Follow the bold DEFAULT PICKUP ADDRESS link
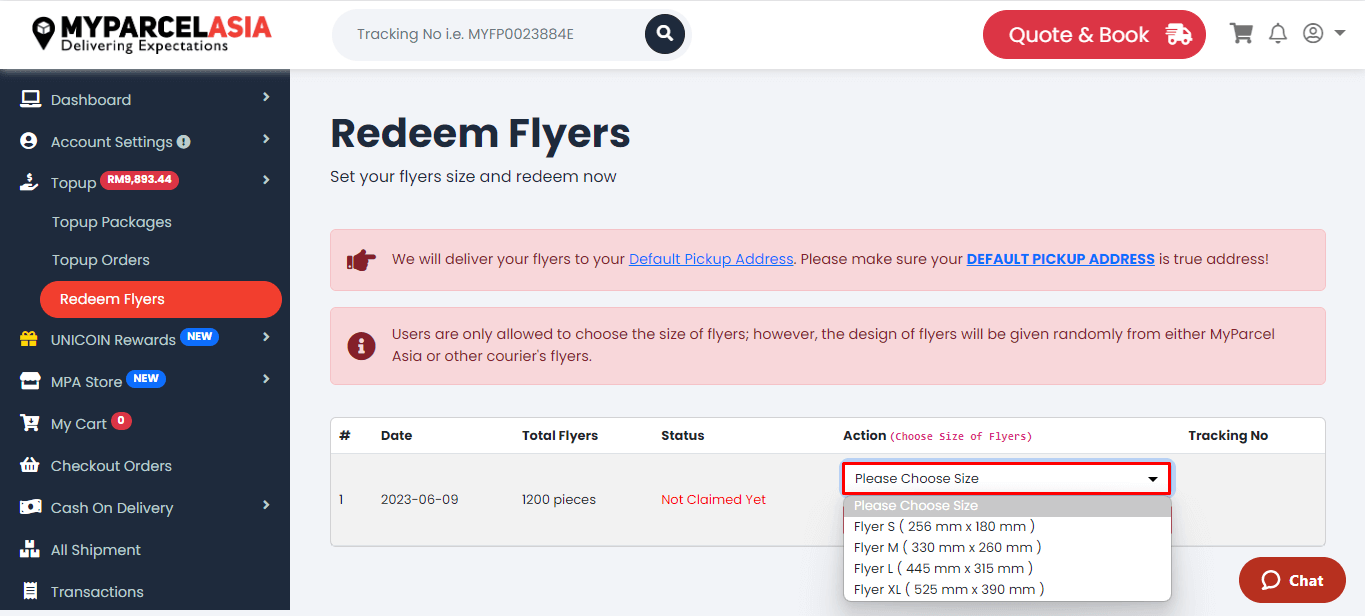Viewport: 1365px width, 616px height. pyautogui.click(x=1060, y=259)
